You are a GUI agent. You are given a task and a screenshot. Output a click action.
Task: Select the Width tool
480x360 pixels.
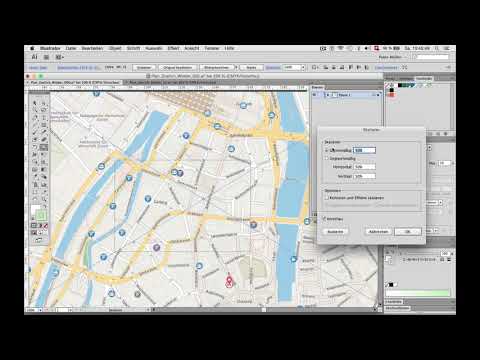coord(35,155)
